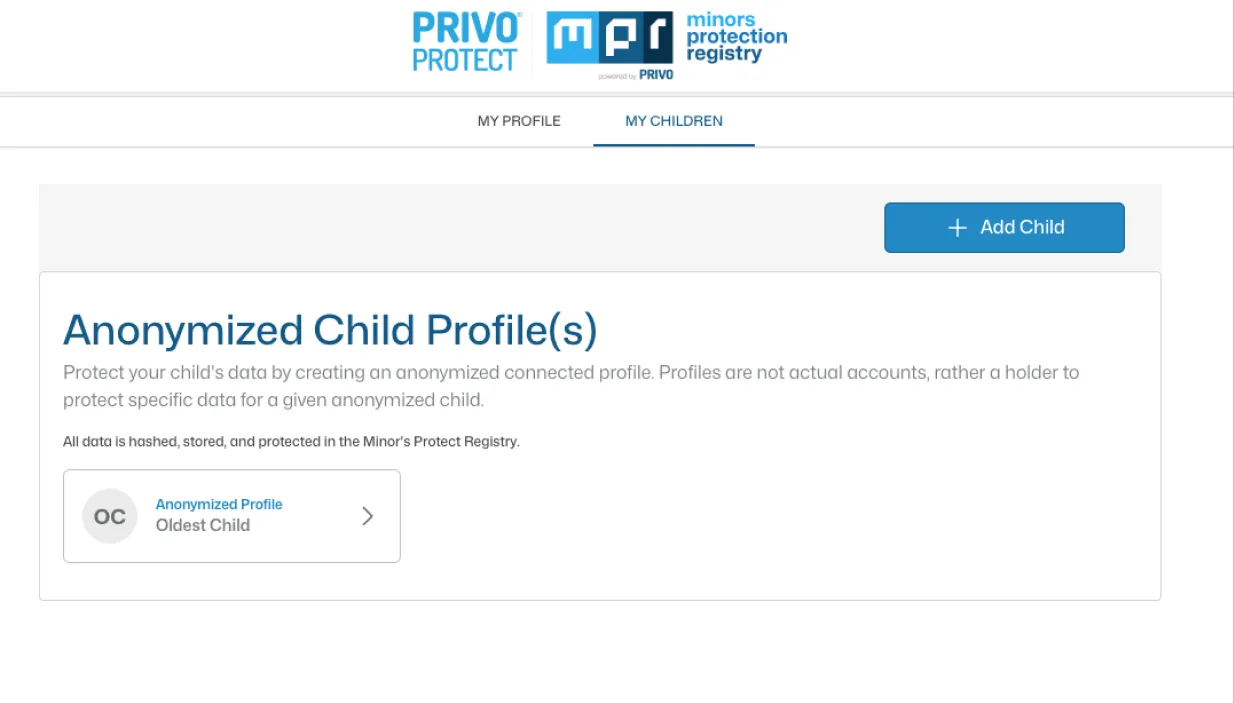
Task: Click the PRIVO Protect logo
Action: (465, 40)
